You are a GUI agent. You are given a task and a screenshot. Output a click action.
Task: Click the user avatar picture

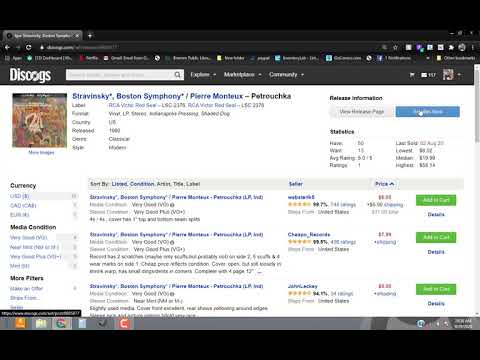pos(448,75)
